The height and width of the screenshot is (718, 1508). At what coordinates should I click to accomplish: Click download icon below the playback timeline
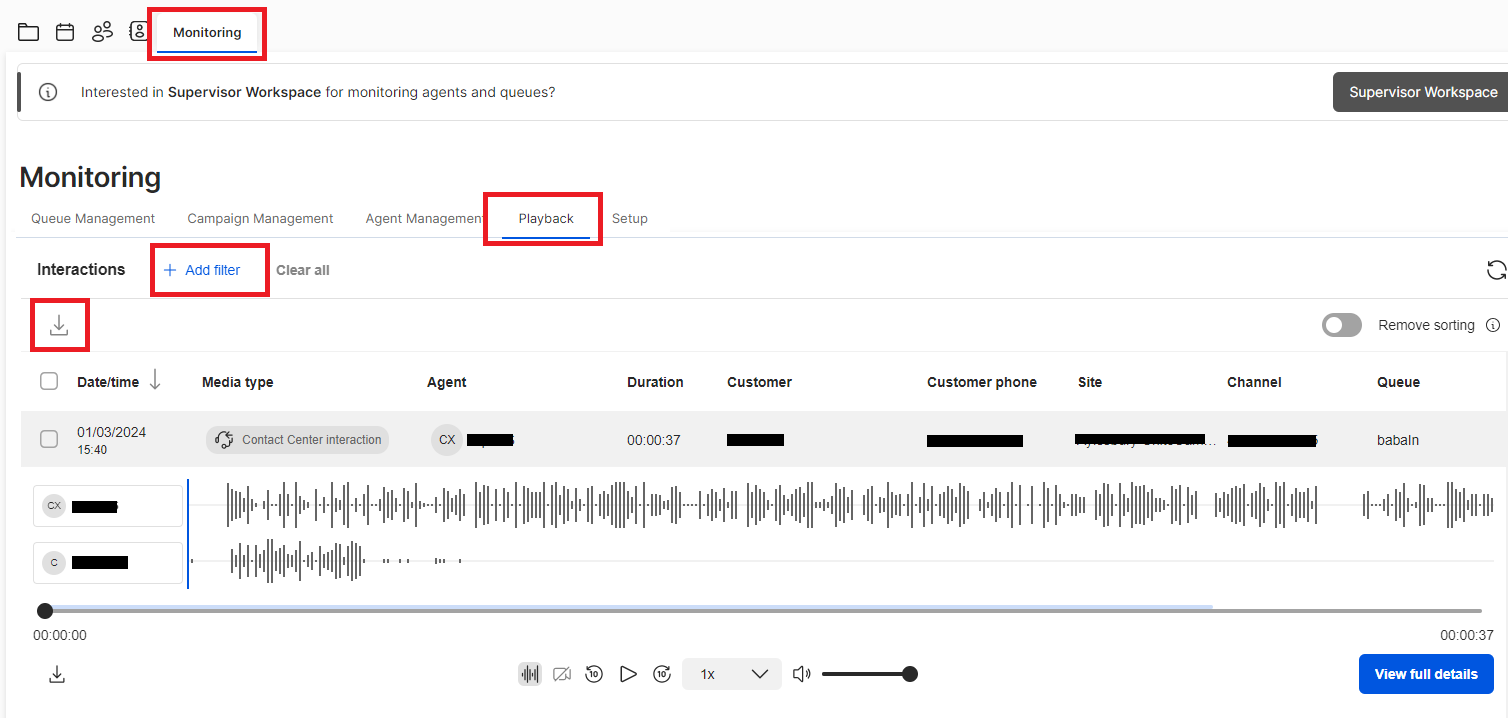pyautogui.click(x=57, y=675)
